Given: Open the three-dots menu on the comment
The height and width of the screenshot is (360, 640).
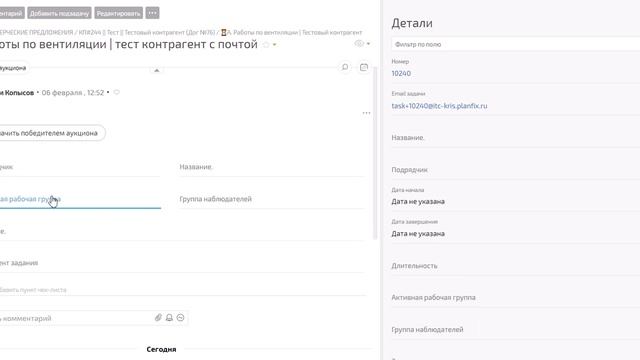Looking at the screenshot, I should coord(367,113).
